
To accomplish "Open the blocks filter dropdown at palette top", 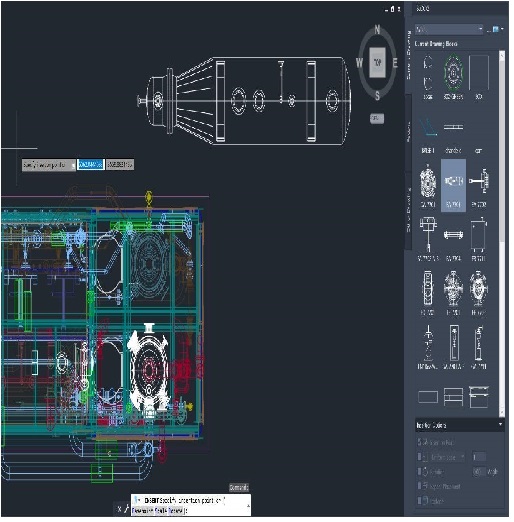I will (449, 29).
